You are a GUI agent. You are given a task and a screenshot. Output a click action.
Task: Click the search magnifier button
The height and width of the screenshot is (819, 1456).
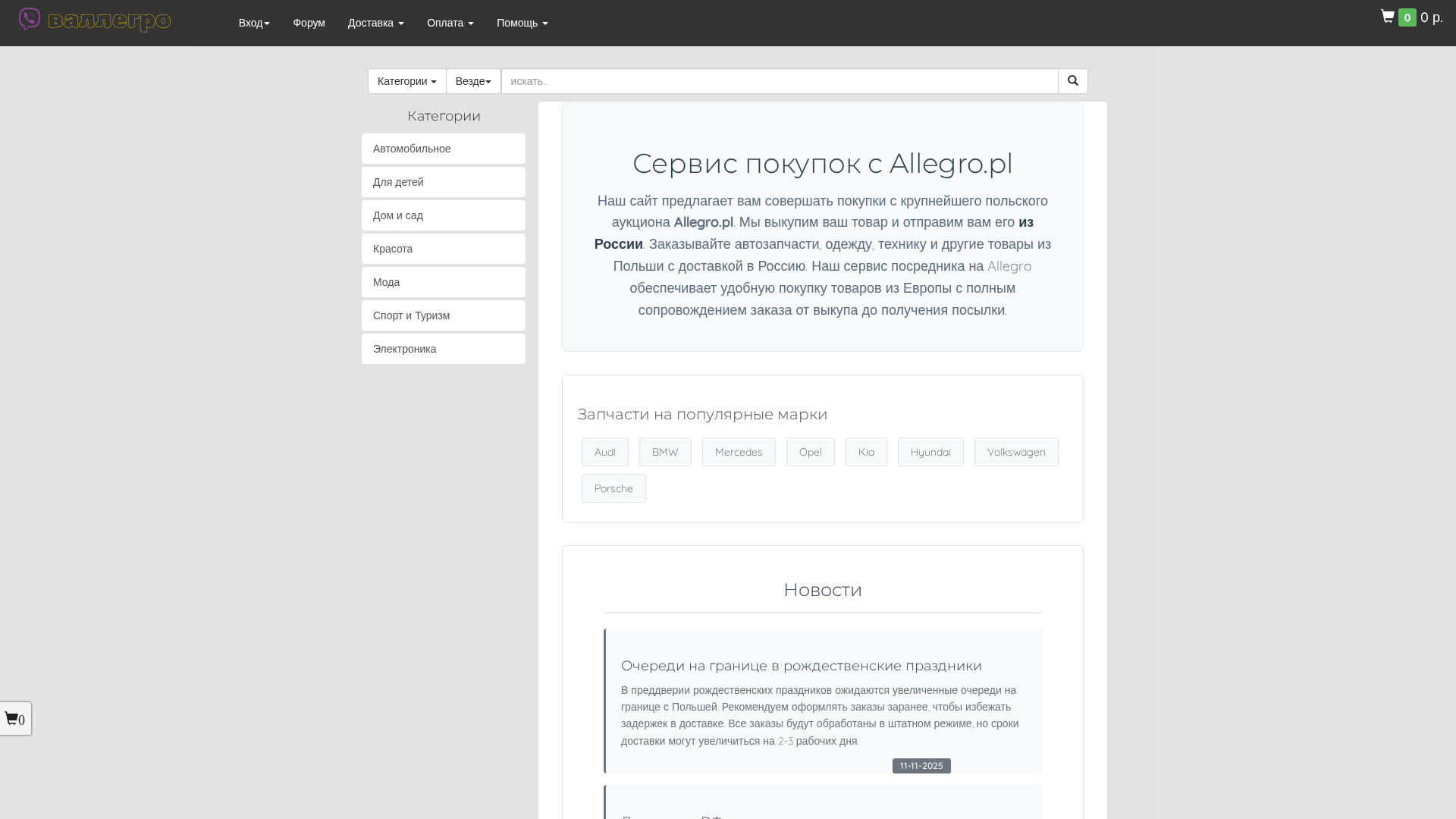point(1072,80)
